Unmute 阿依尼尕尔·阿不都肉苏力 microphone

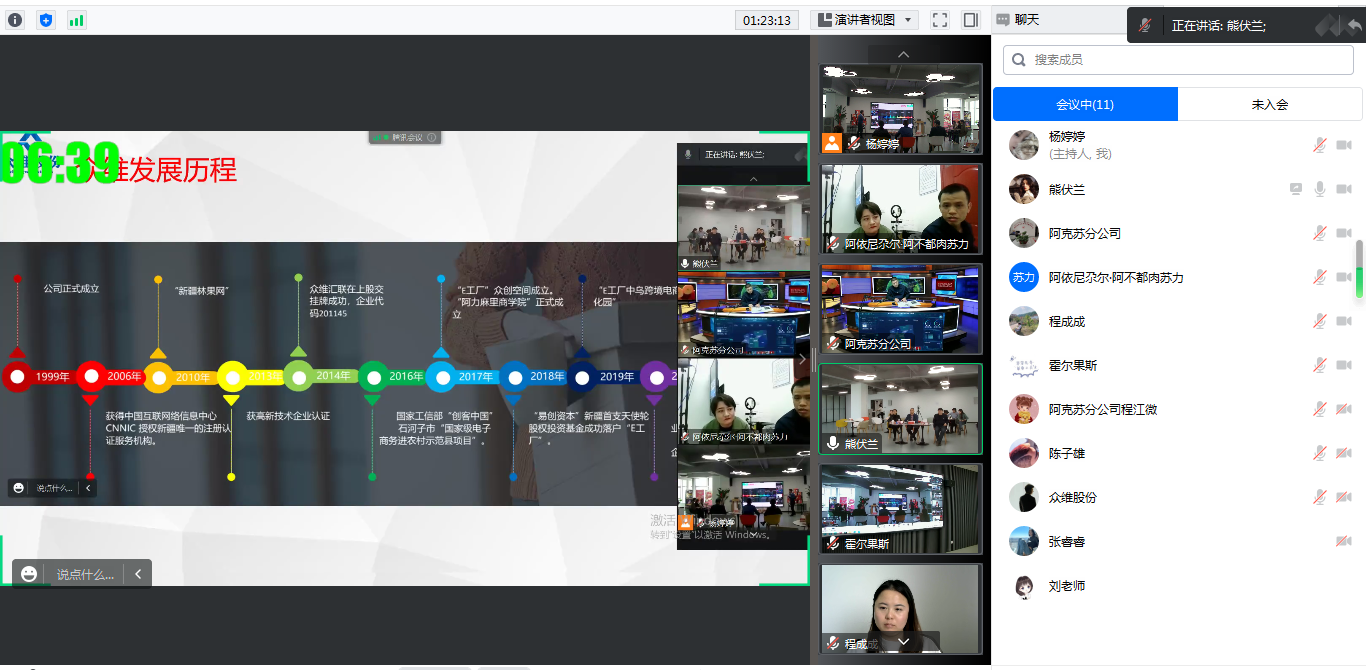1320,277
